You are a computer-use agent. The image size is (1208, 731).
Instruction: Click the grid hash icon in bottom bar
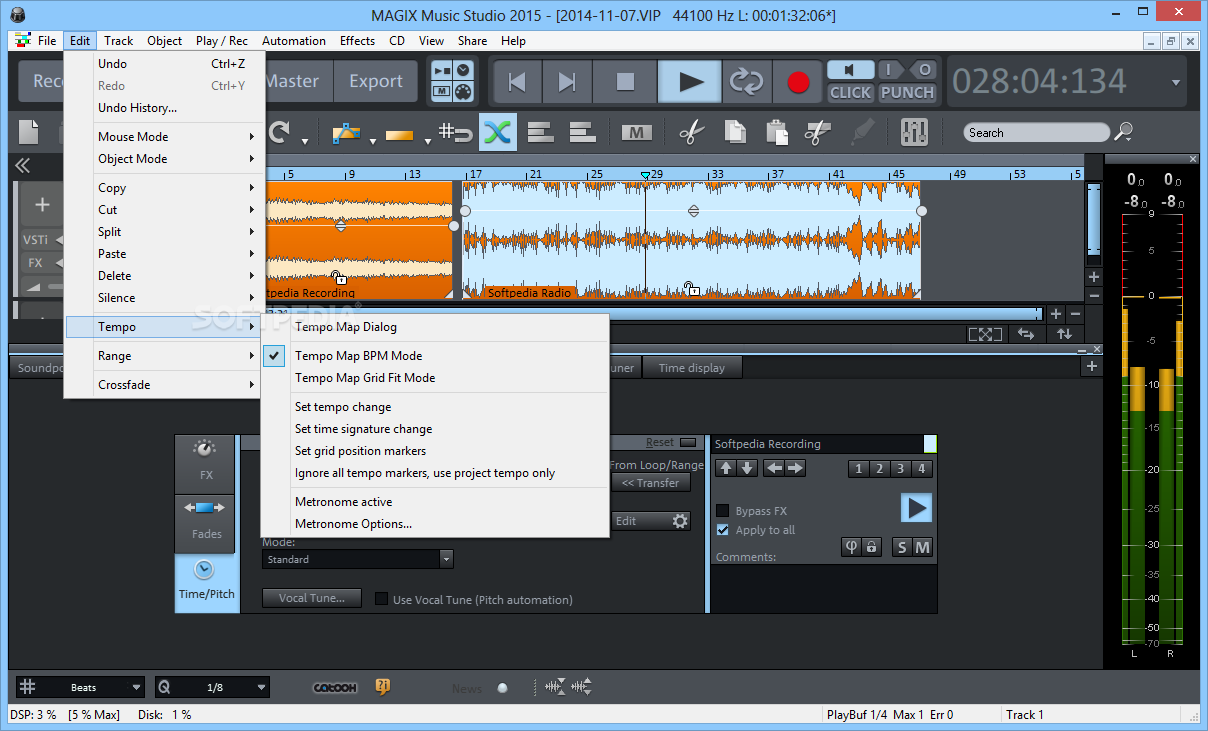coord(27,687)
